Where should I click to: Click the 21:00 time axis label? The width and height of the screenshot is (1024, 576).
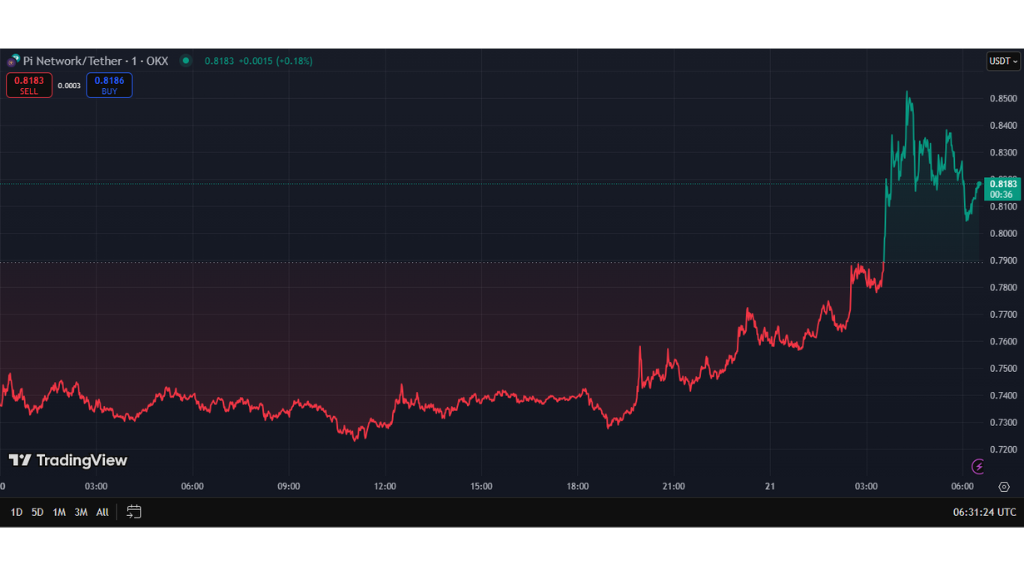coord(673,487)
